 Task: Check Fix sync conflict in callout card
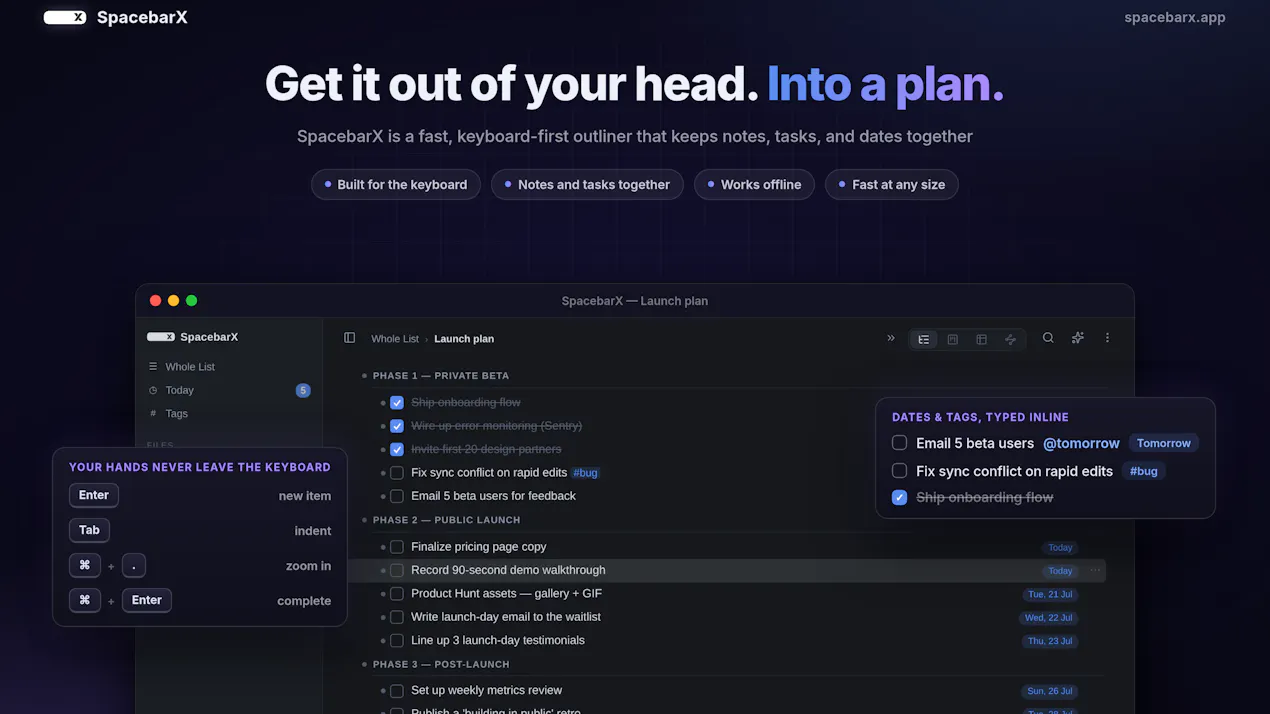click(899, 471)
